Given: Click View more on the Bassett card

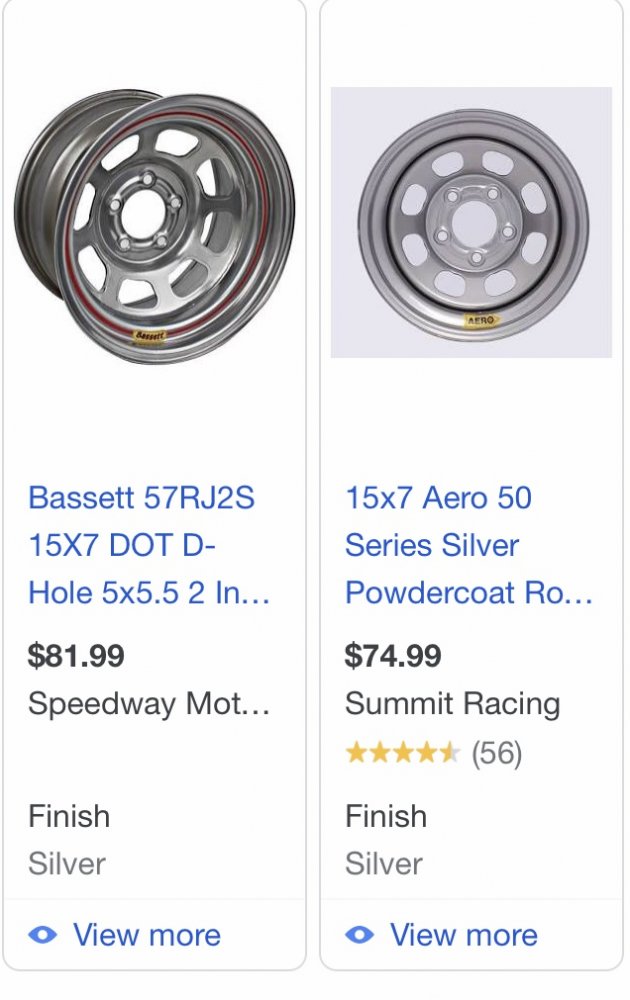Looking at the screenshot, I should pyautogui.click(x=147, y=935).
